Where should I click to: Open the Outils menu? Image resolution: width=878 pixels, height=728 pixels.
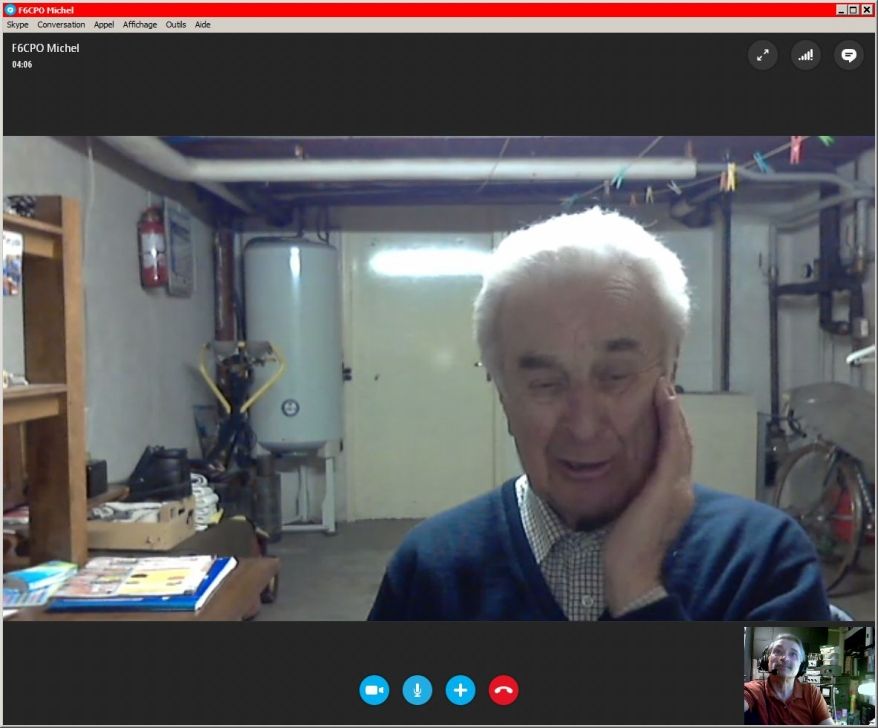176,25
